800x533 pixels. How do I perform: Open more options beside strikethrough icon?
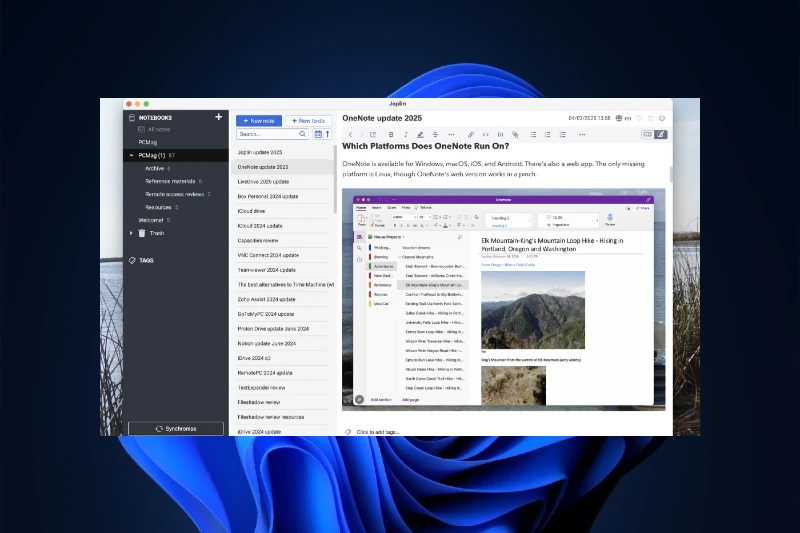[451, 135]
